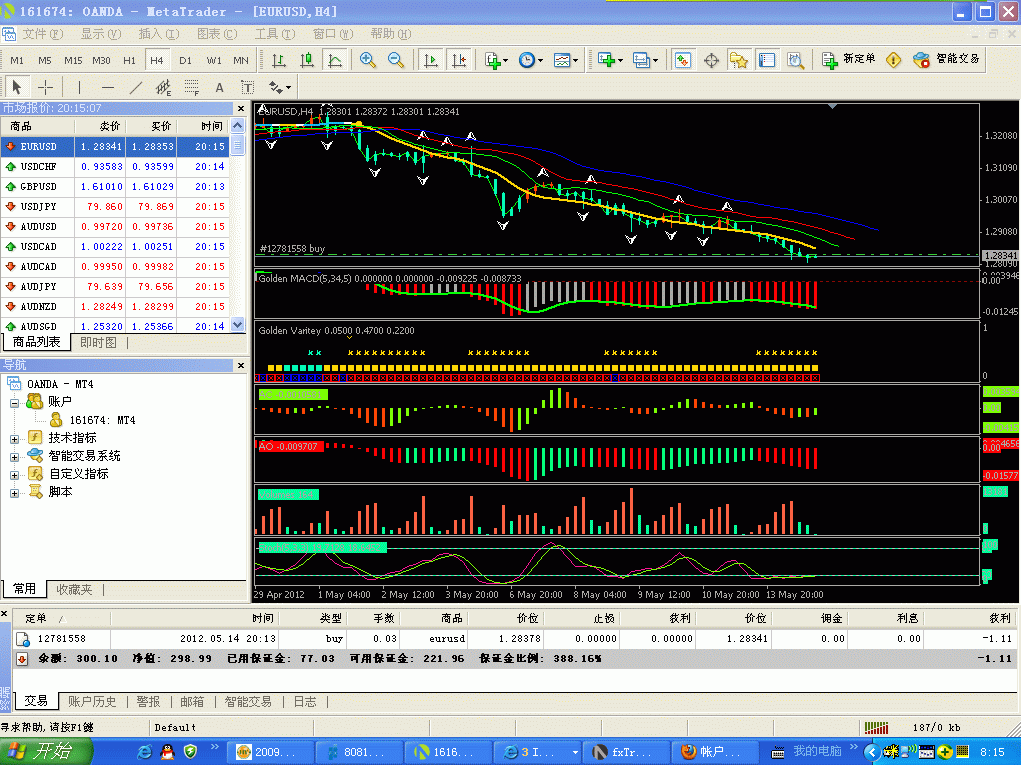Image resolution: width=1021 pixels, height=765 pixels.
Task: Switch to the D1 timeframe
Action: (185, 61)
